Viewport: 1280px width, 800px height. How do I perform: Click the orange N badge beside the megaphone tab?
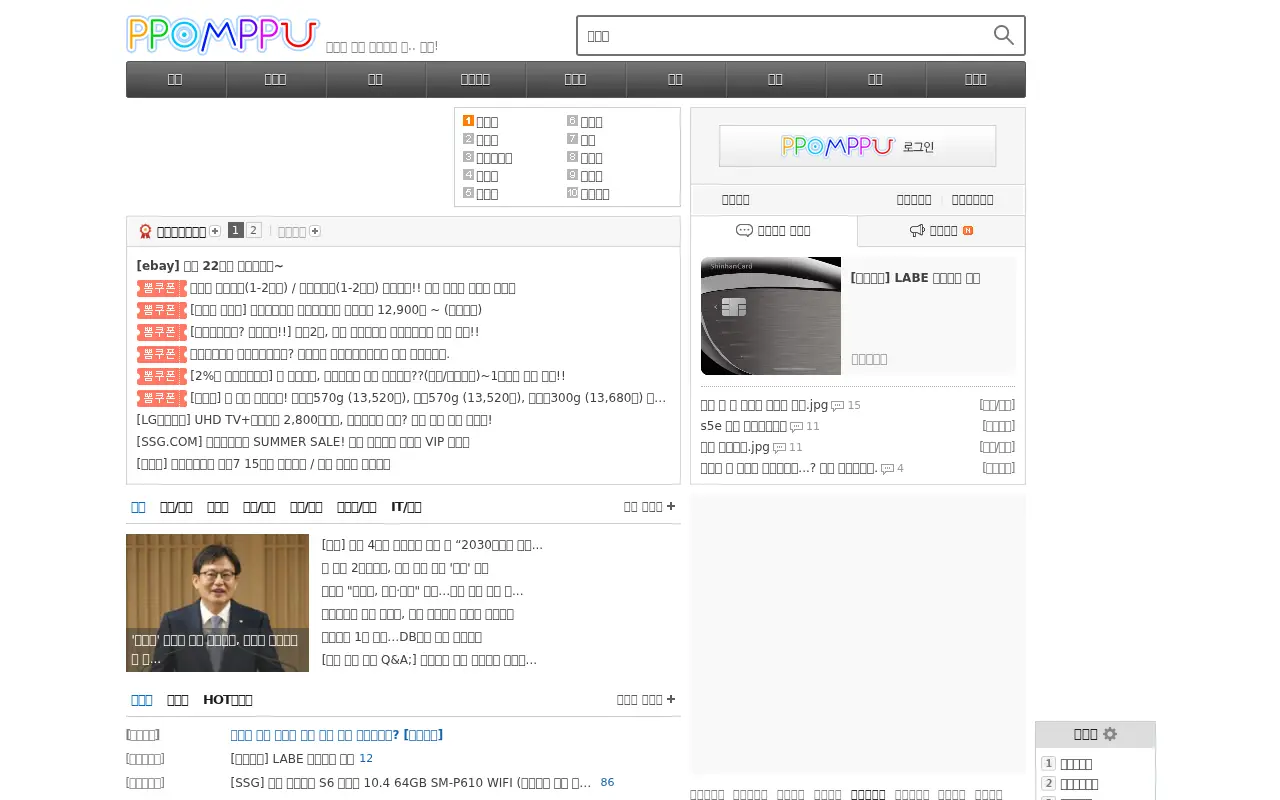pyautogui.click(x=968, y=231)
